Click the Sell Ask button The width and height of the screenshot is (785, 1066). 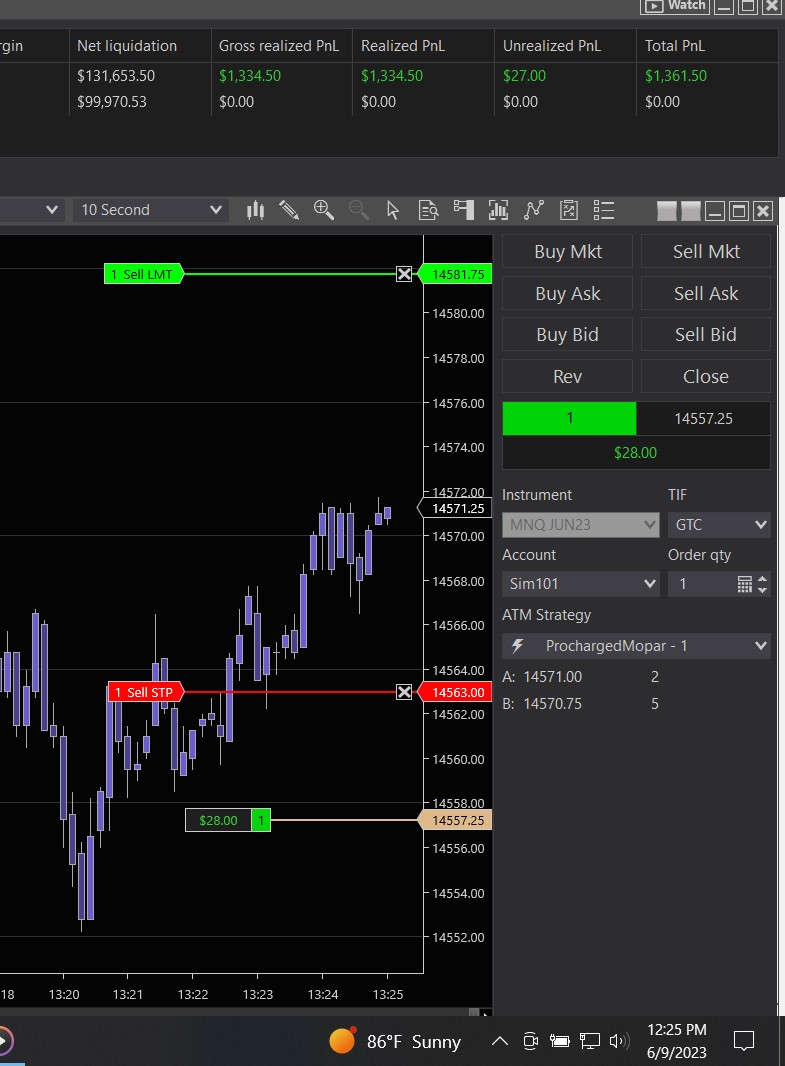[x=705, y=294]
